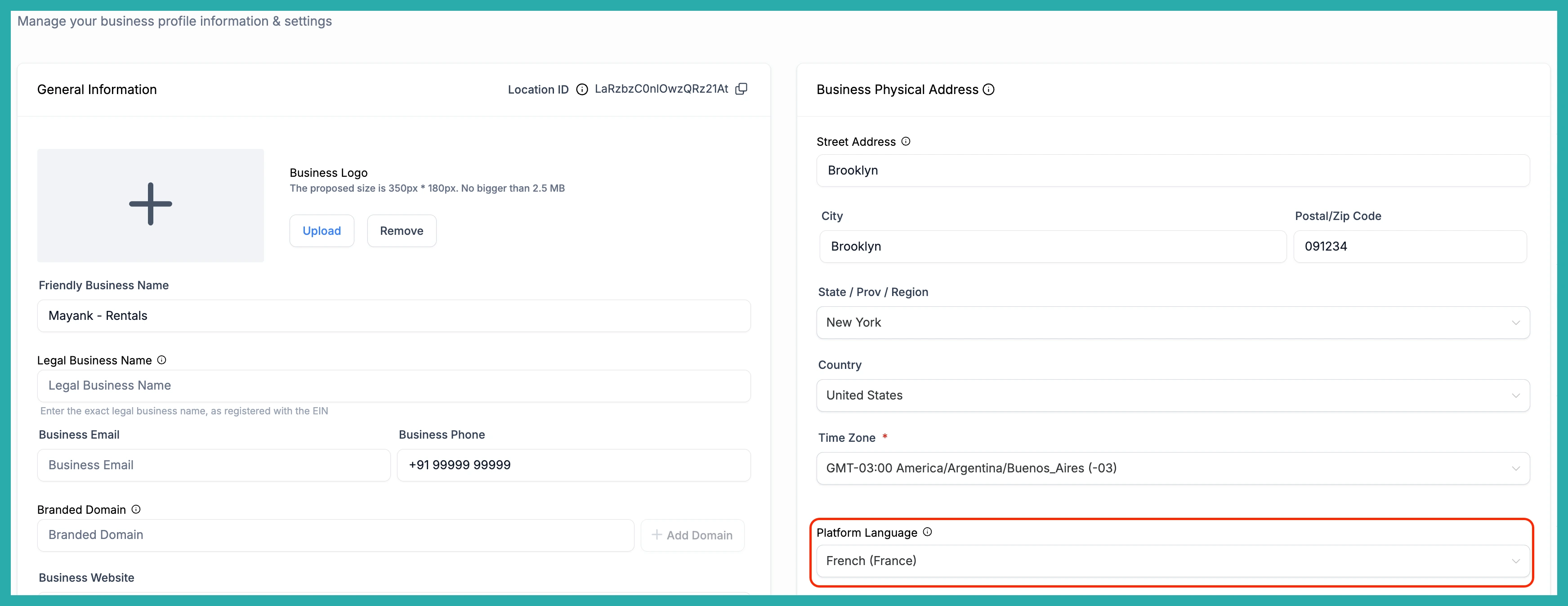The height and width of the screenshot is (606, 1568).
Task: Click the Add Domain button
Action: tap(692, 535)
